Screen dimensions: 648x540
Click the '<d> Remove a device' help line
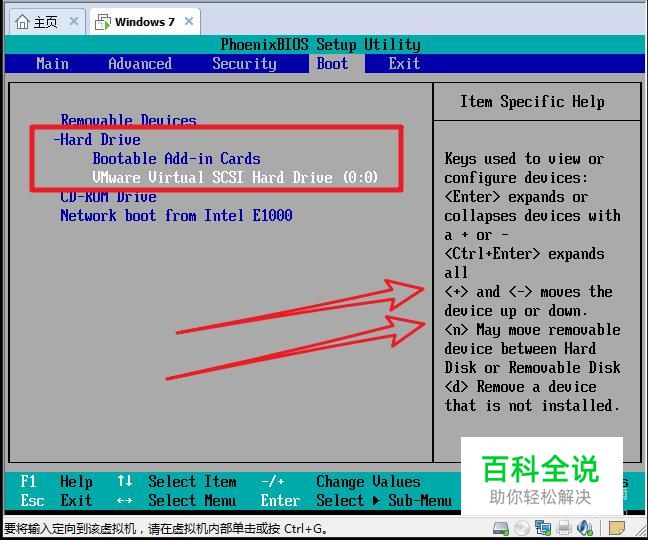coord(520,387)
